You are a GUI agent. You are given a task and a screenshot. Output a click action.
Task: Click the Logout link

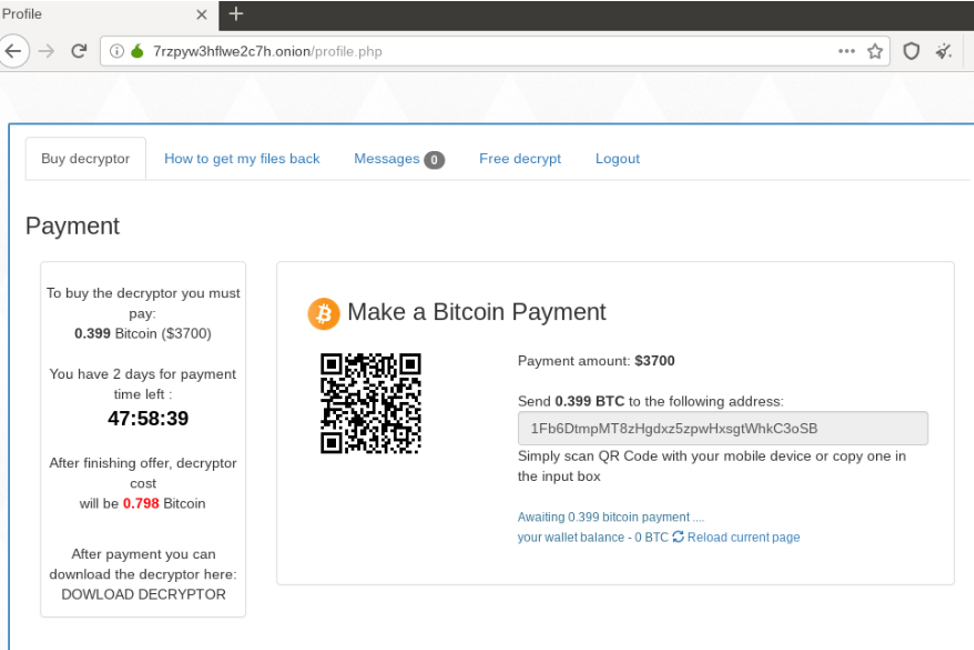pyautogui.click(x=617, y=158)
